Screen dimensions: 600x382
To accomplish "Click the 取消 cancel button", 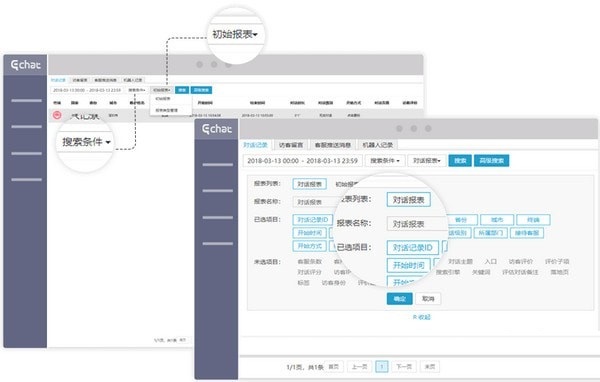I will pos(428,299).
